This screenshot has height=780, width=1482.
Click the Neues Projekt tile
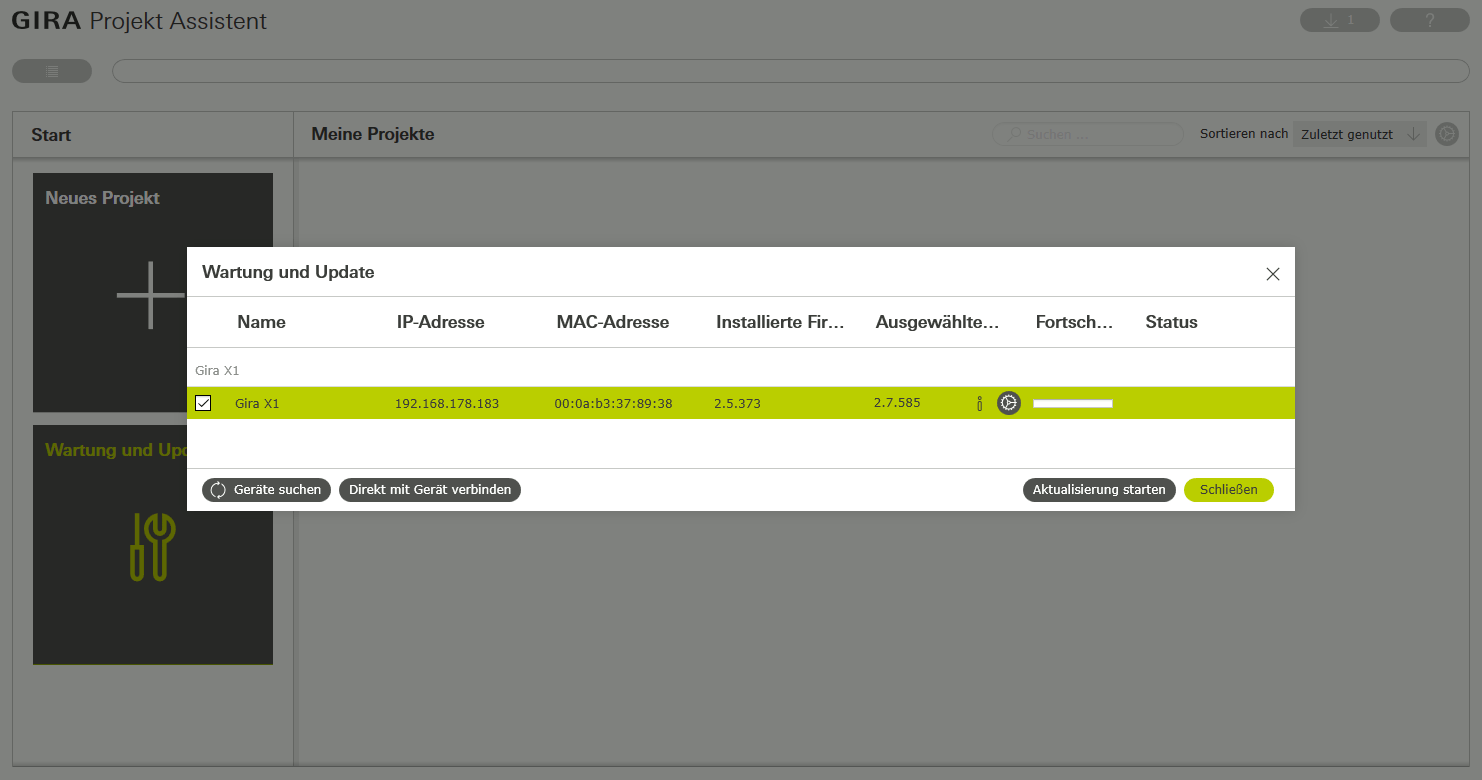(x=153, y=292)
